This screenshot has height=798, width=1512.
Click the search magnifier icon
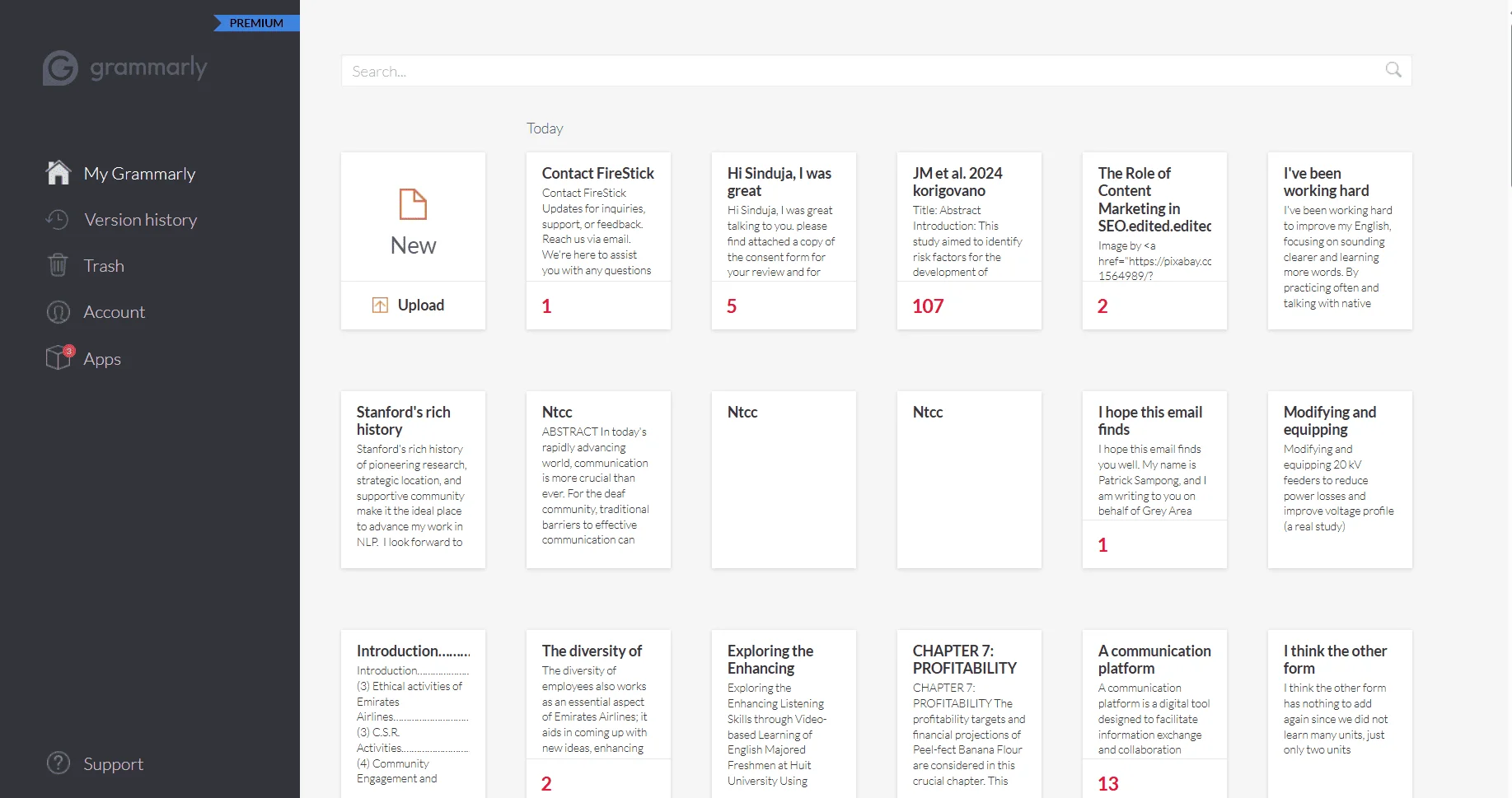coord(1393,70)
